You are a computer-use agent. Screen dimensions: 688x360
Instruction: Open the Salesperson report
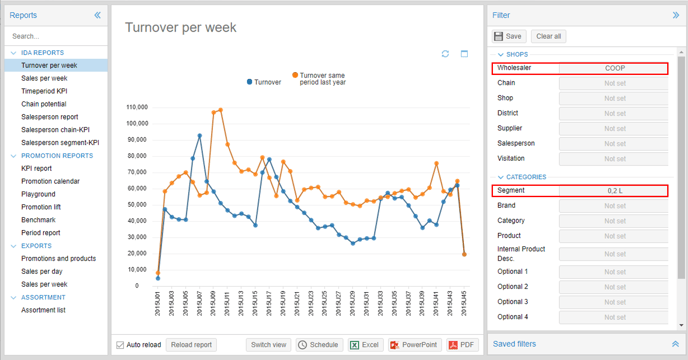50,117
